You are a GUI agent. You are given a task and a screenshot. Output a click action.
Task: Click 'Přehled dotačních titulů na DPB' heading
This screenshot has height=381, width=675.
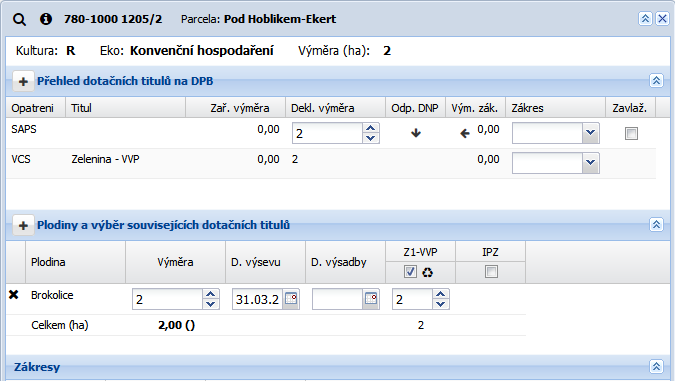point(125,81)
